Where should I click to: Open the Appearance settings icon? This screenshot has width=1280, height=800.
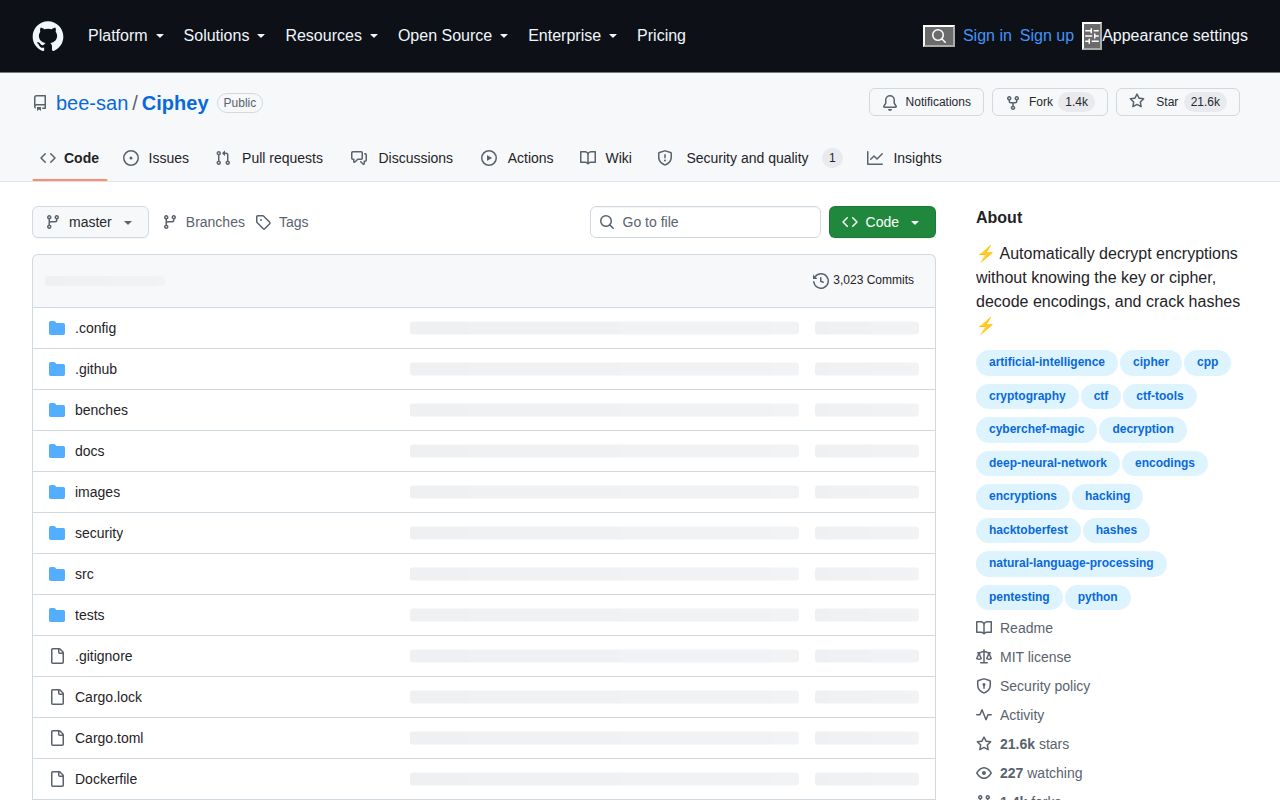[1092, 36]
